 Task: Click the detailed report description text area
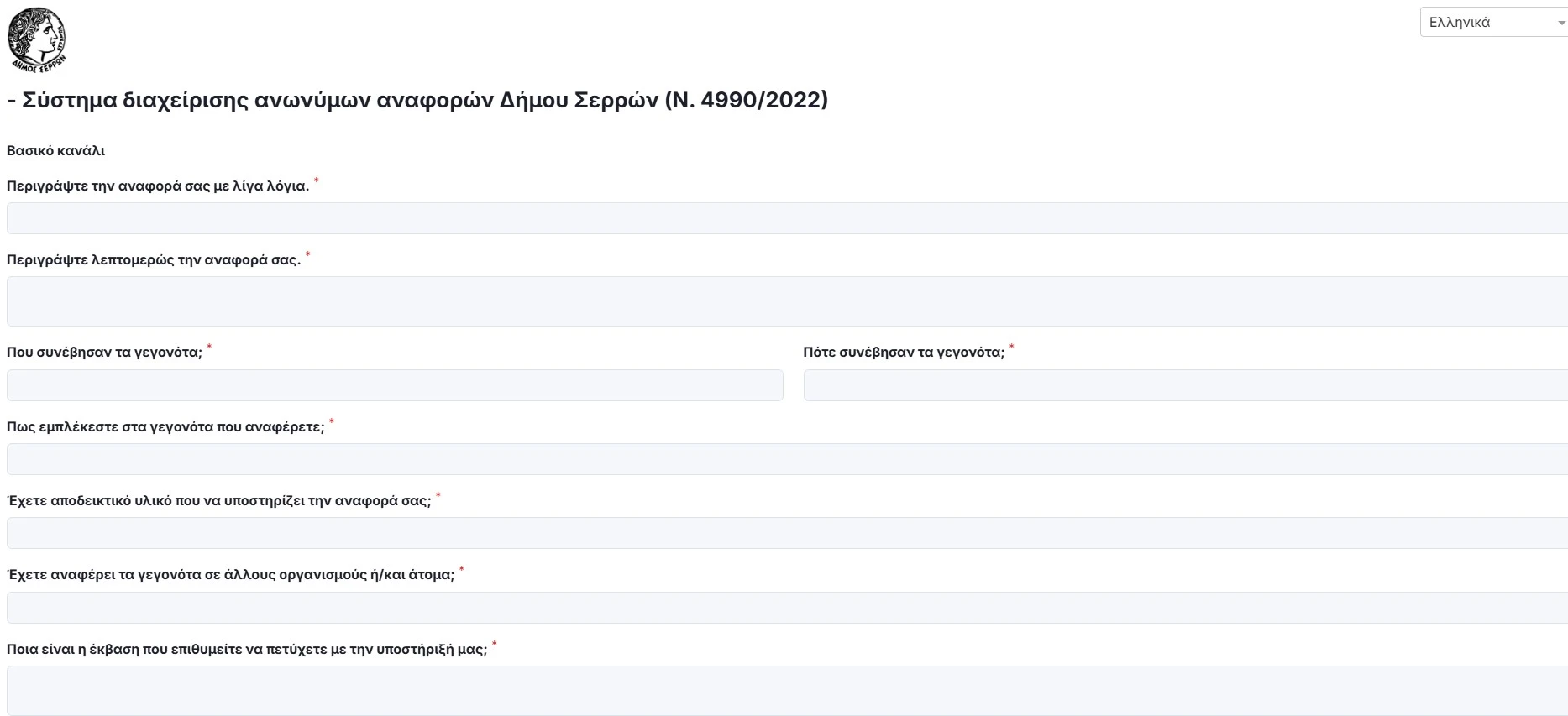coord(786,301)
